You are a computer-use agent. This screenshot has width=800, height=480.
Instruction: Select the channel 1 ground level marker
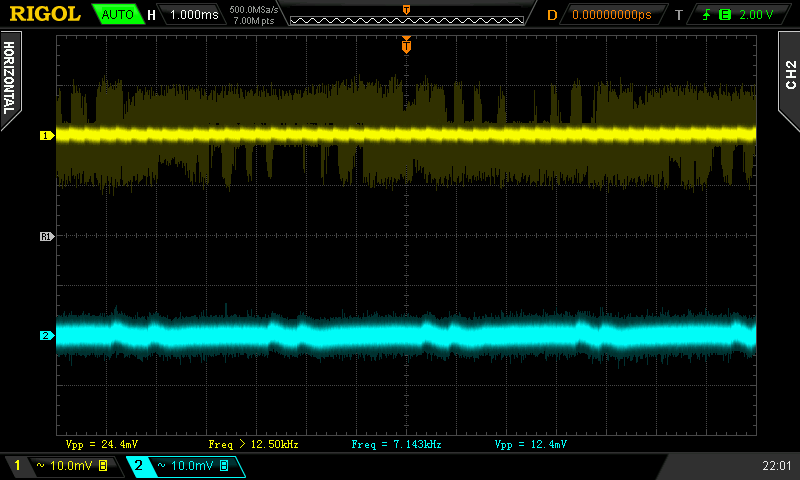point(47,135)
